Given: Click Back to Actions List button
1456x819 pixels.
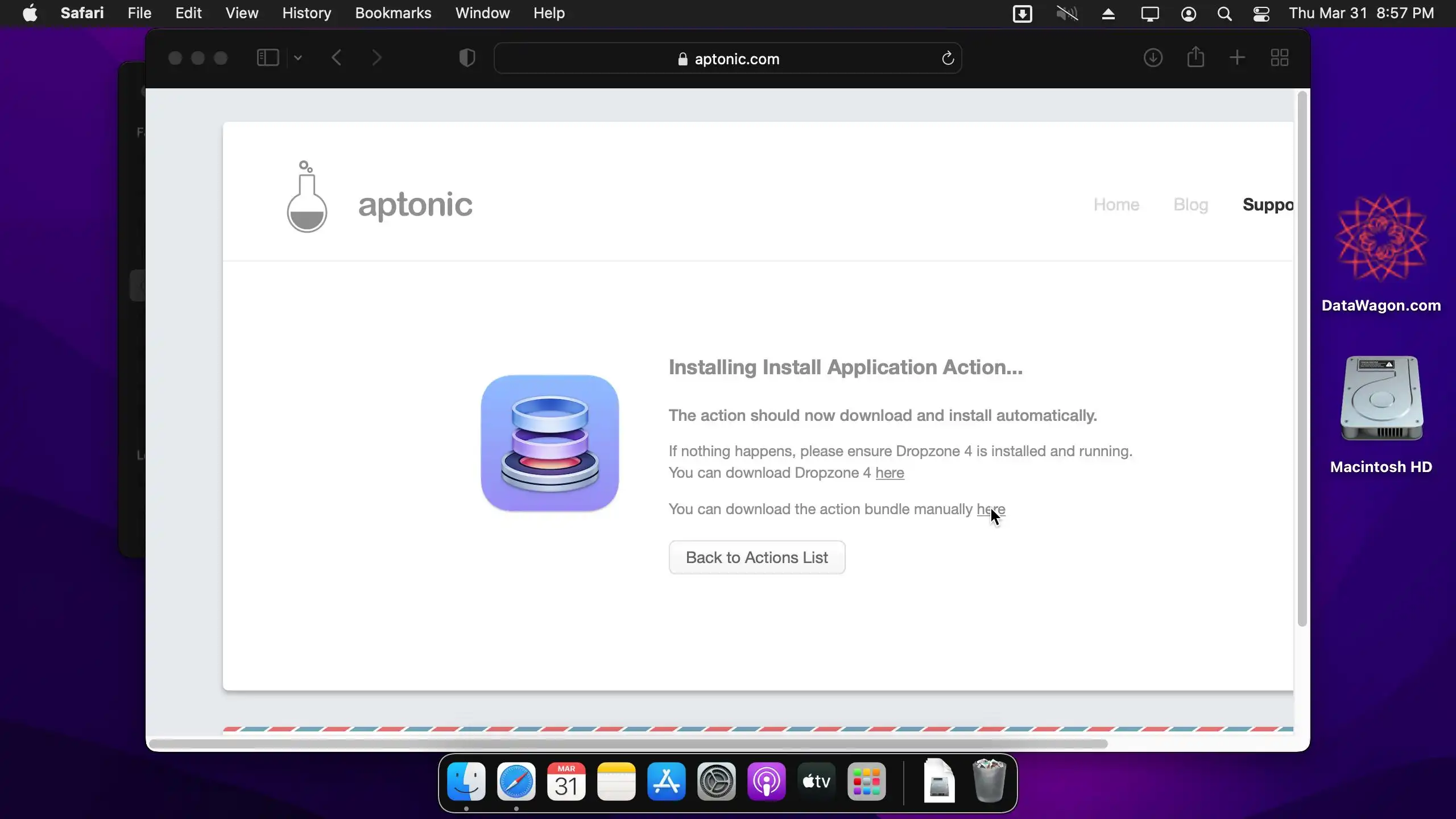Looking at the screenshot, I should [x=756, y=557].
